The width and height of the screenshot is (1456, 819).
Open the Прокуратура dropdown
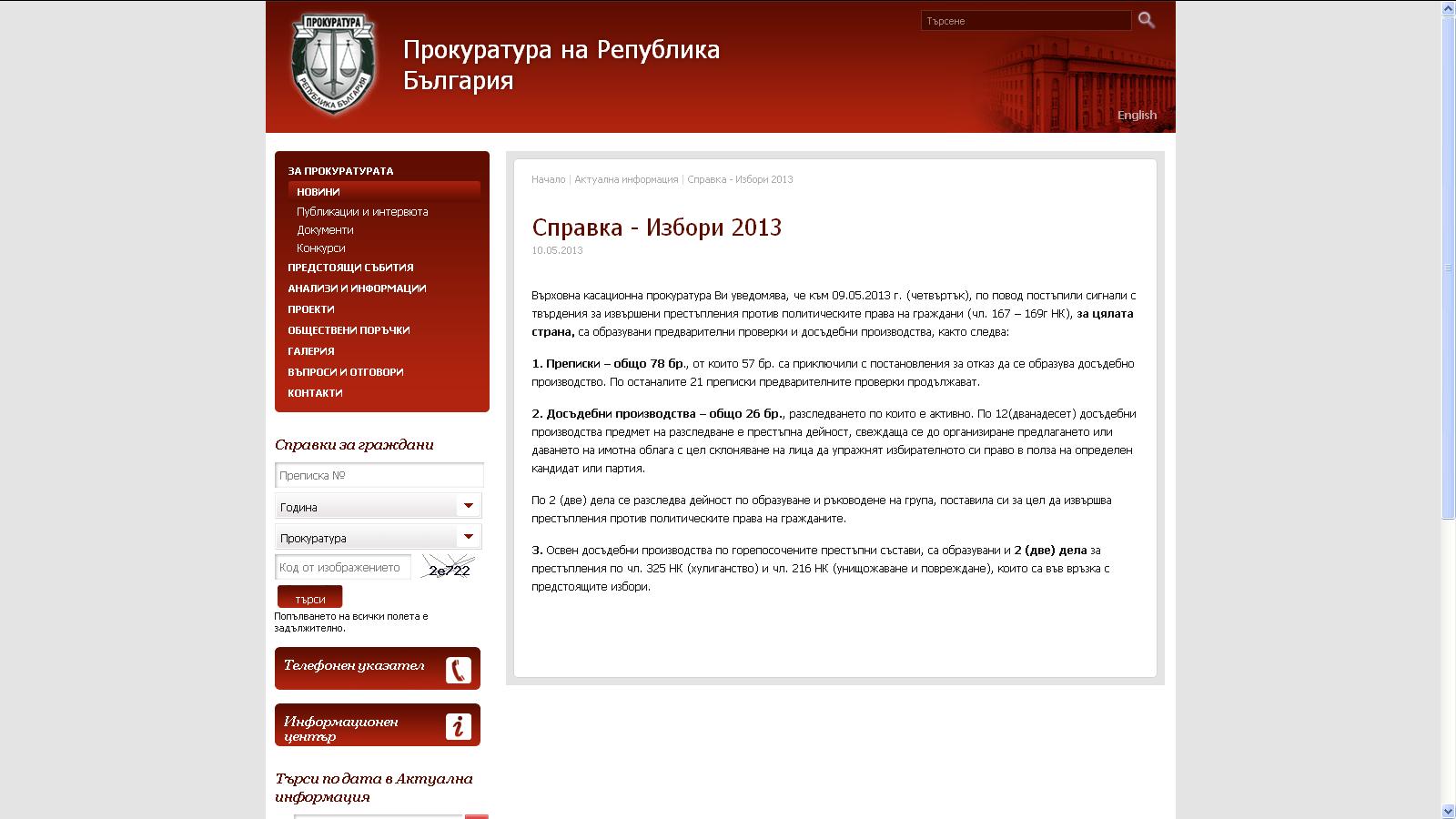pos(379,537)
